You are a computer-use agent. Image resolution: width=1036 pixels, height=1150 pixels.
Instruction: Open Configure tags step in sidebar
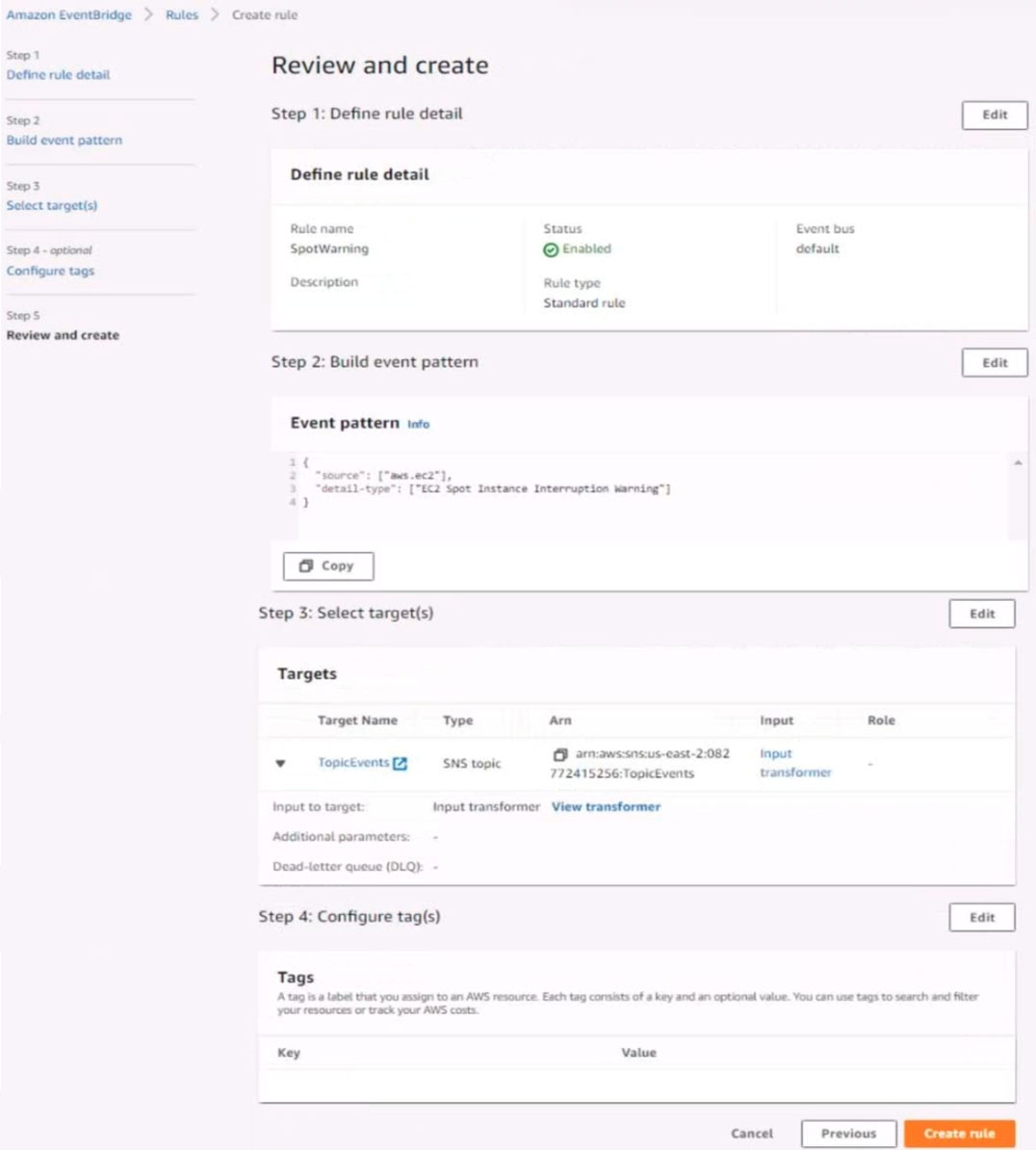point(50,272)
